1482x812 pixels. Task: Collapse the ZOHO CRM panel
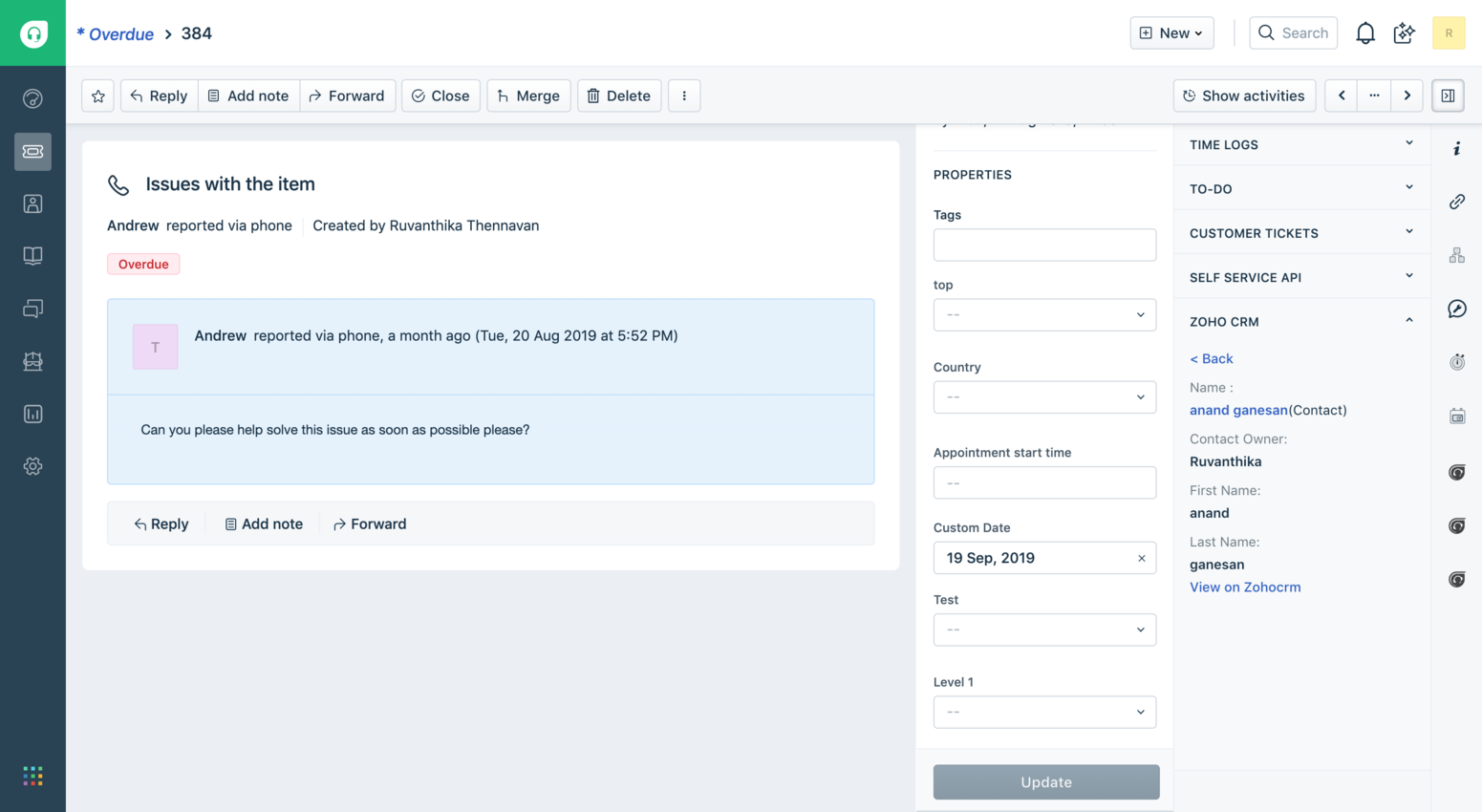[x=1407, y=321]
